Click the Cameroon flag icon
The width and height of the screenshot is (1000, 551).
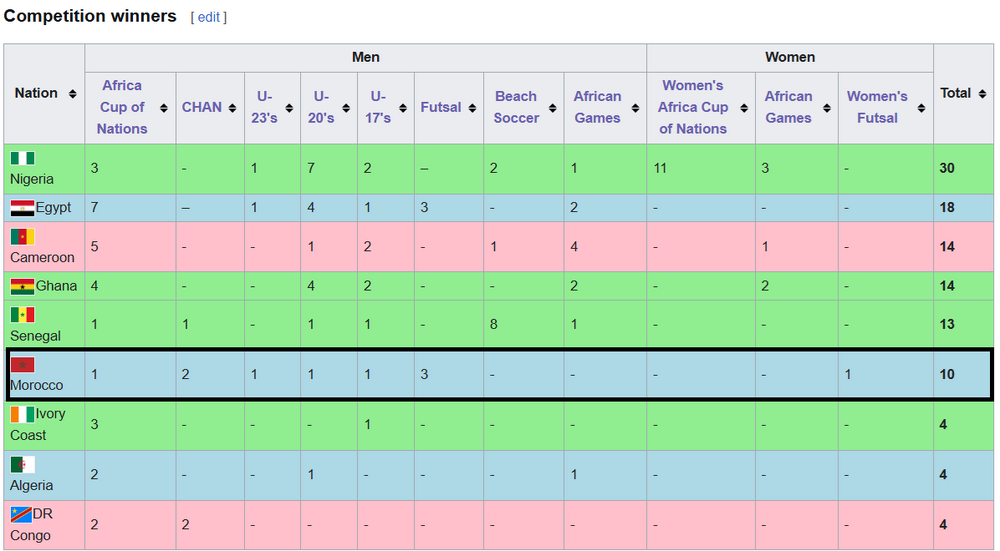[22, 237]
